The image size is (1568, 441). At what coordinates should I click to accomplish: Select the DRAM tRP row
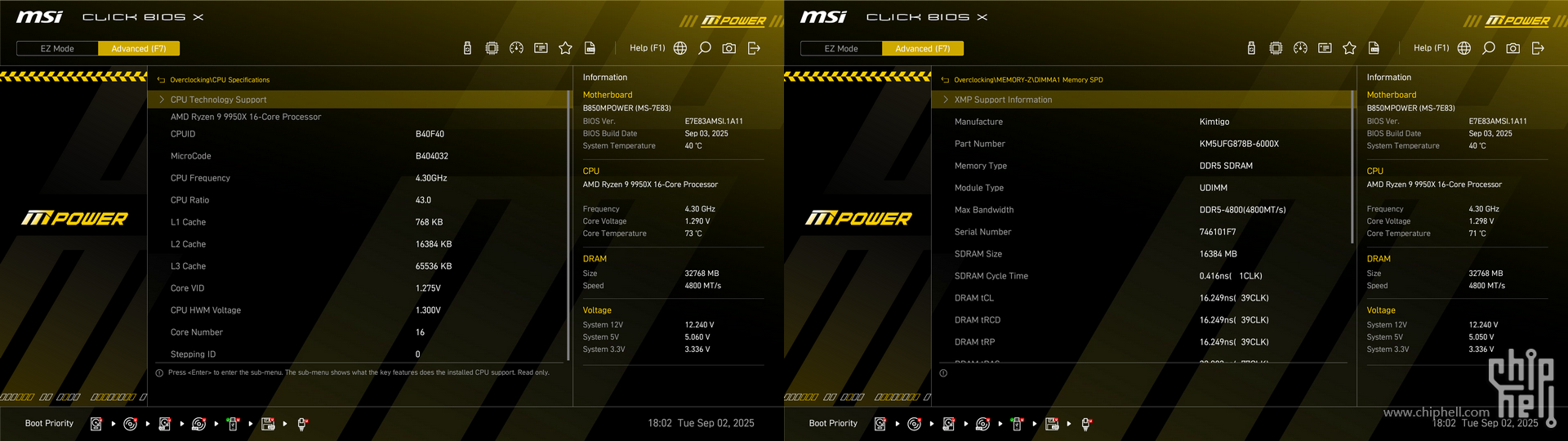coord(1142,342)
